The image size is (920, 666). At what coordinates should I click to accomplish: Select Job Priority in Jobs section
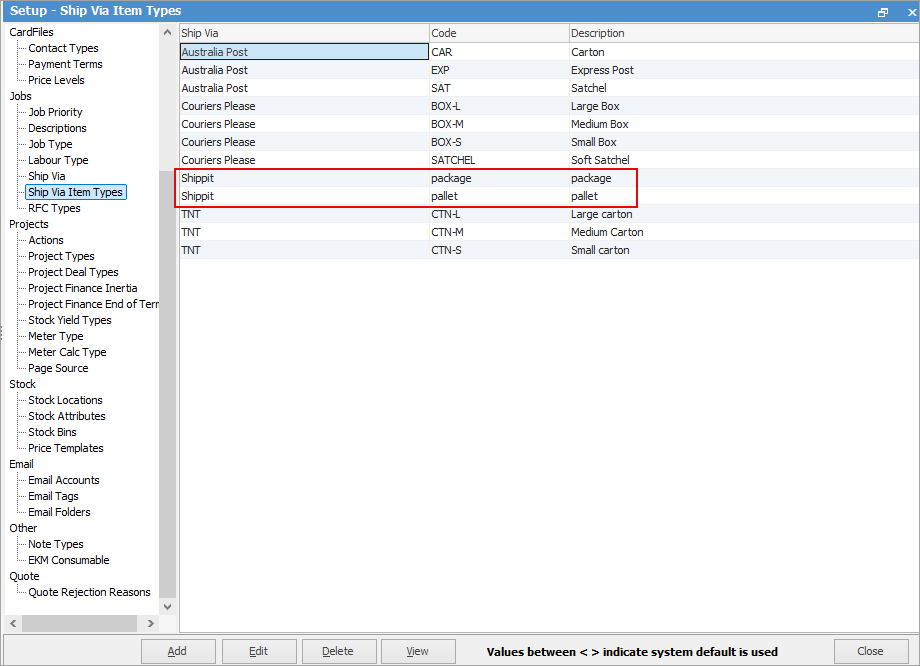tap(56, 112)
